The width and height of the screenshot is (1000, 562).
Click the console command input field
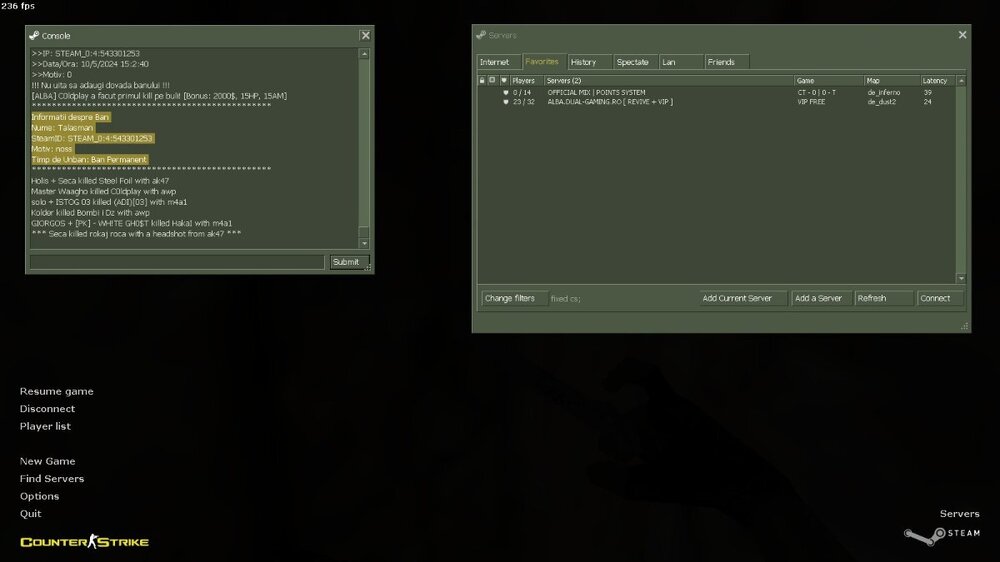[178, 262]
